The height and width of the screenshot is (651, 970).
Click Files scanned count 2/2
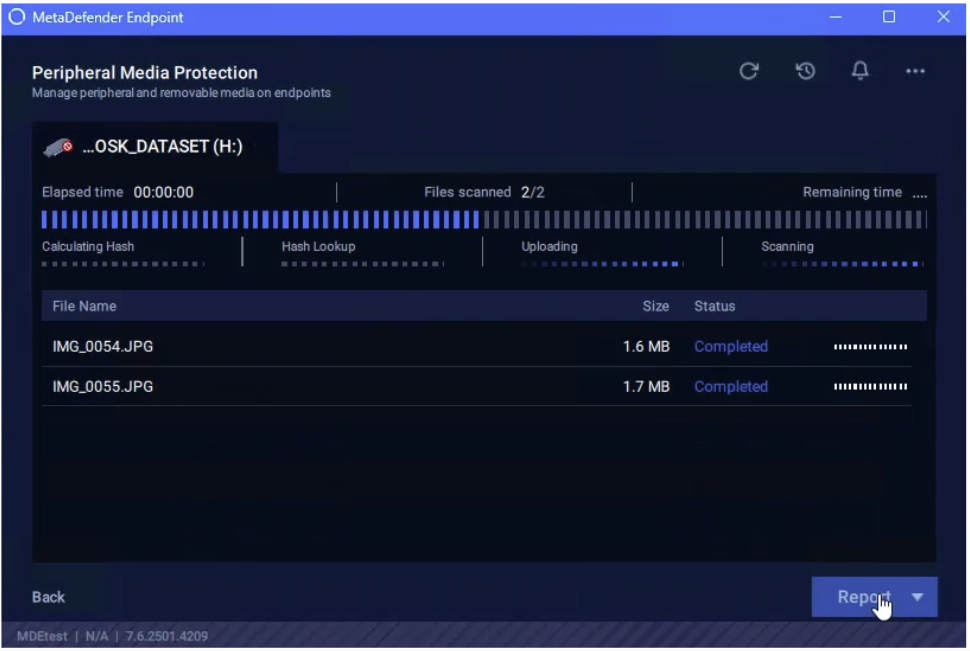point(533,192)
